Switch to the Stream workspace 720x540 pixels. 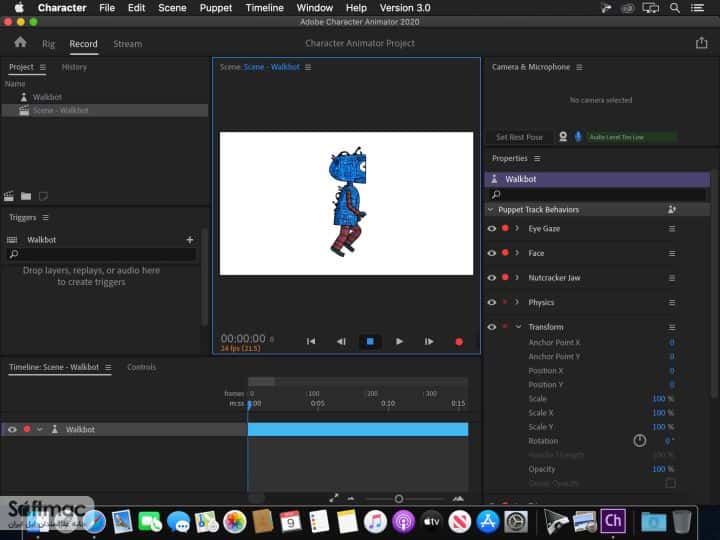(128, 44)
